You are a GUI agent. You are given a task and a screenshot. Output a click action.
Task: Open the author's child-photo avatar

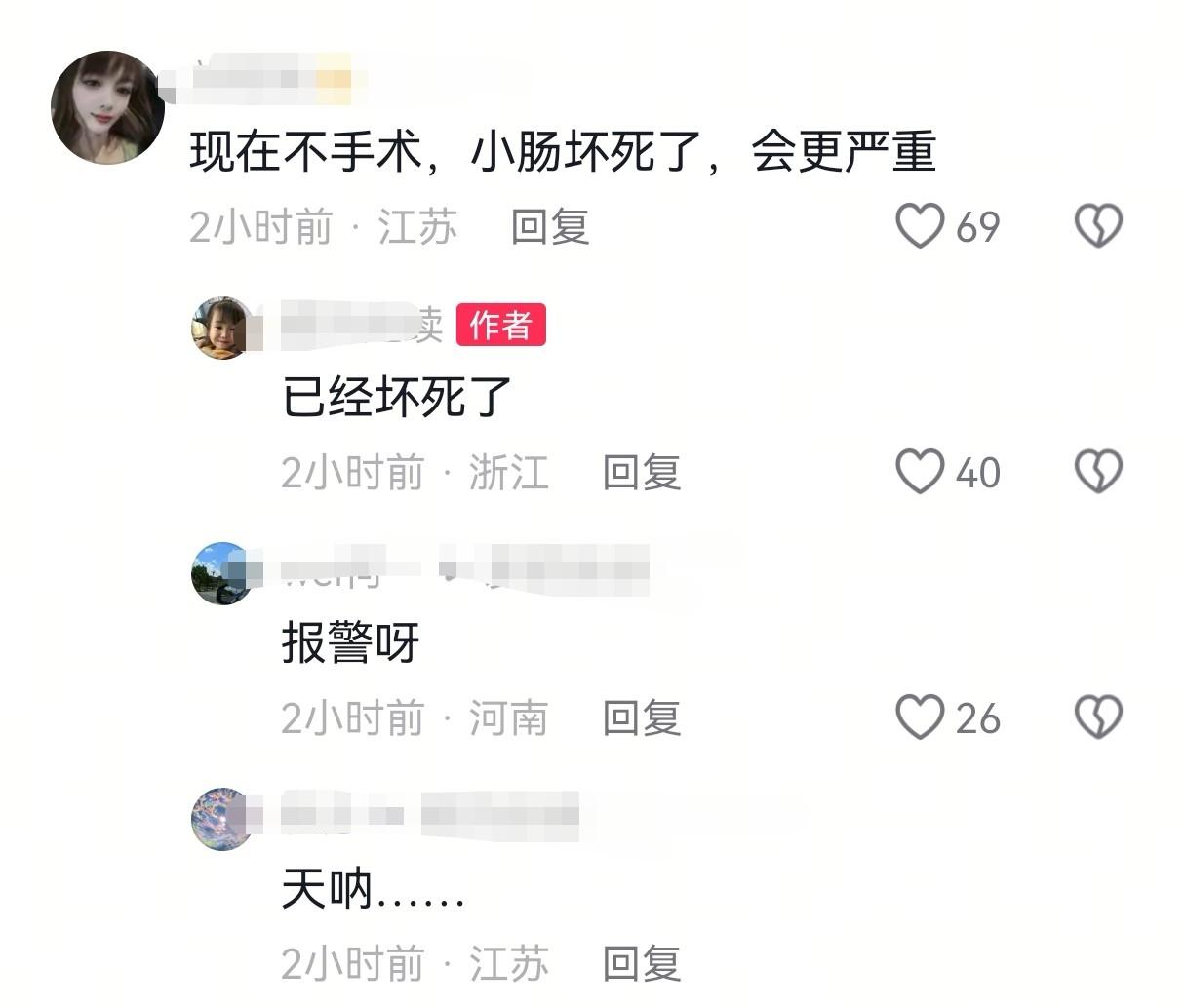[222, 328]
